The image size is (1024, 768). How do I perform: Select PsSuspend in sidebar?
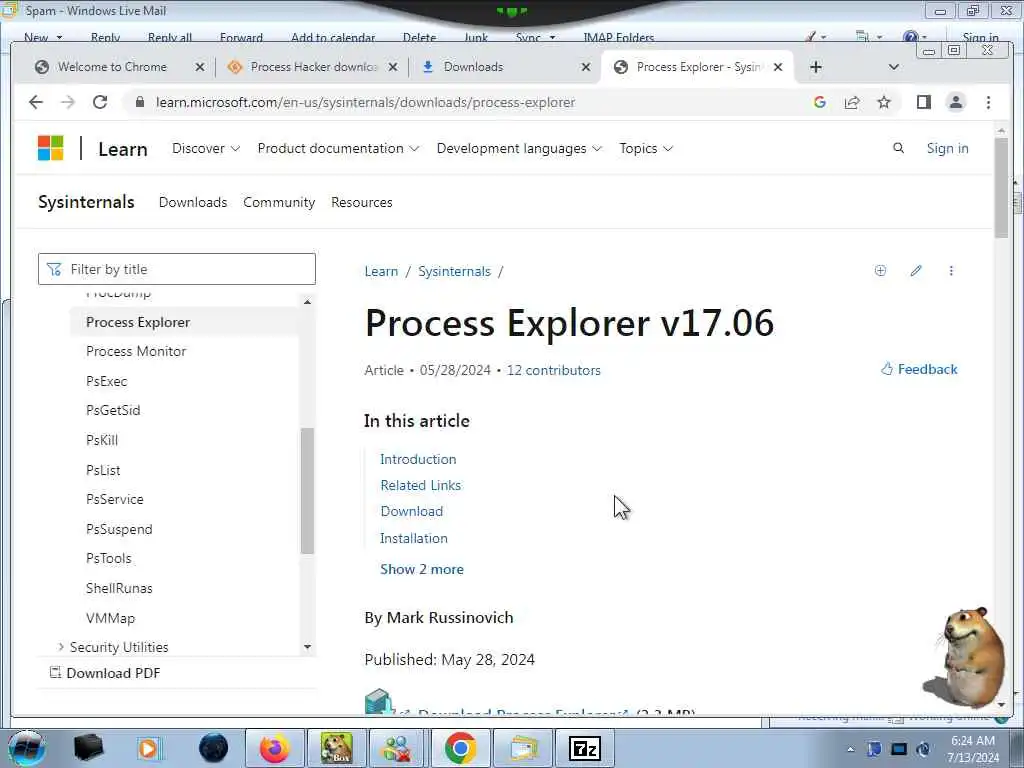click(119, 529)
